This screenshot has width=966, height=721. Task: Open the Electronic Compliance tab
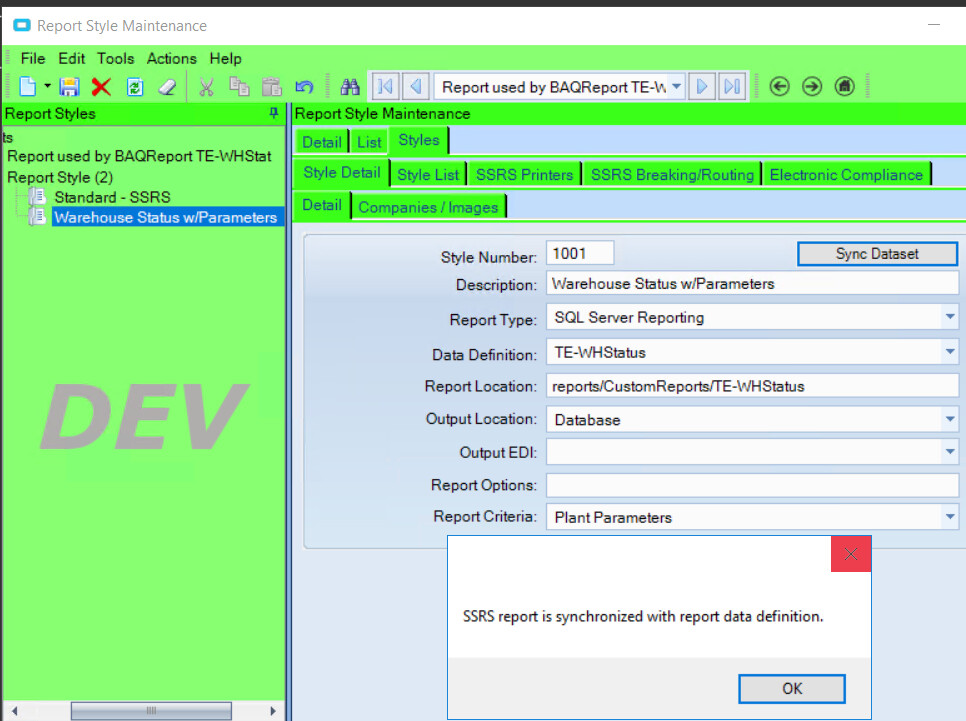[x=846, y=175]
